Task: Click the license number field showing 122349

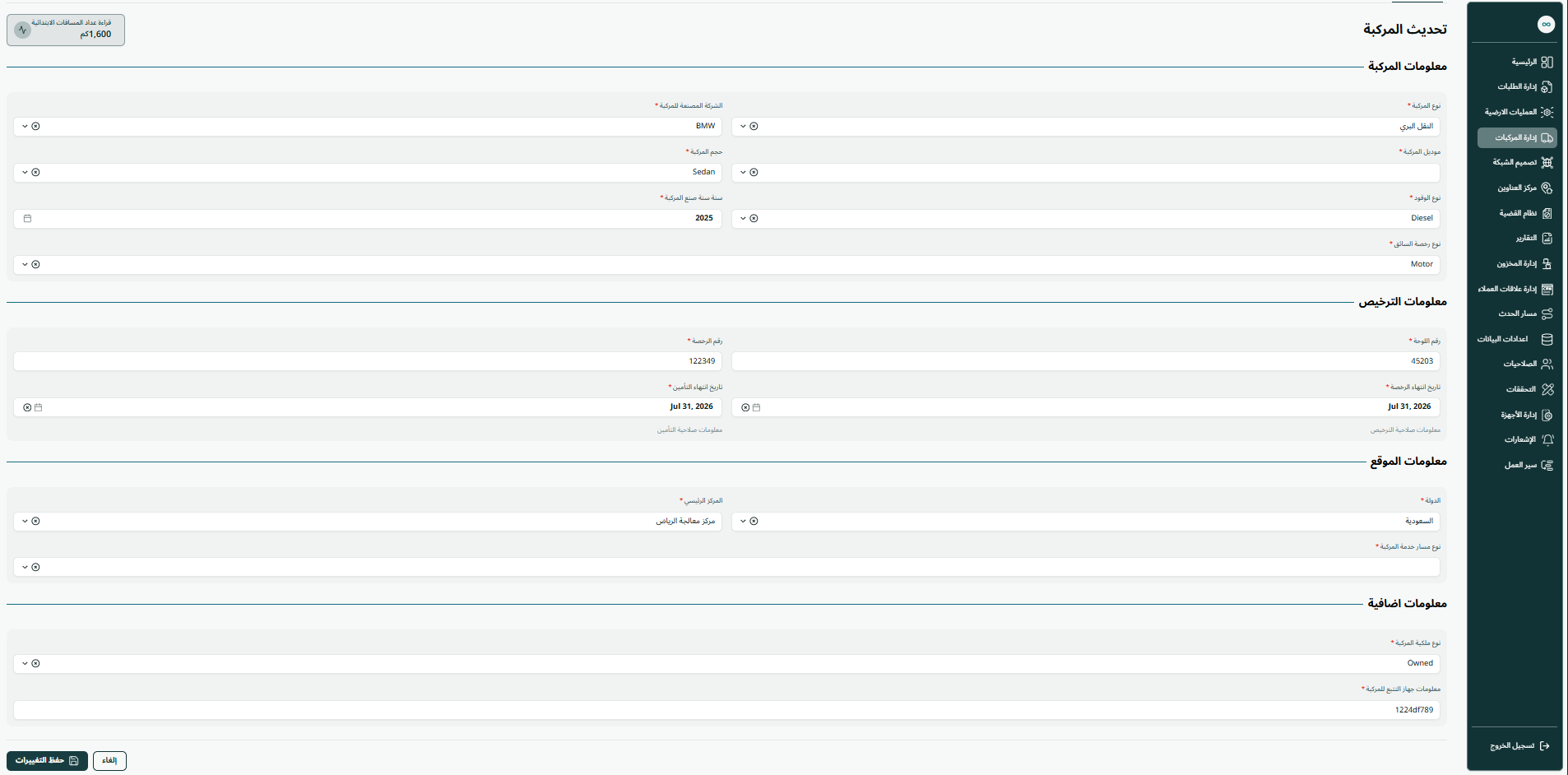Action: tap(368, 361)
